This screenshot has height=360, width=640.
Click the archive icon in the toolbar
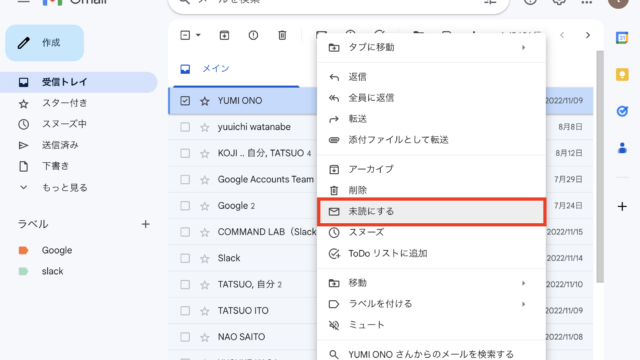pyautogui.click(x=224, y=35)
